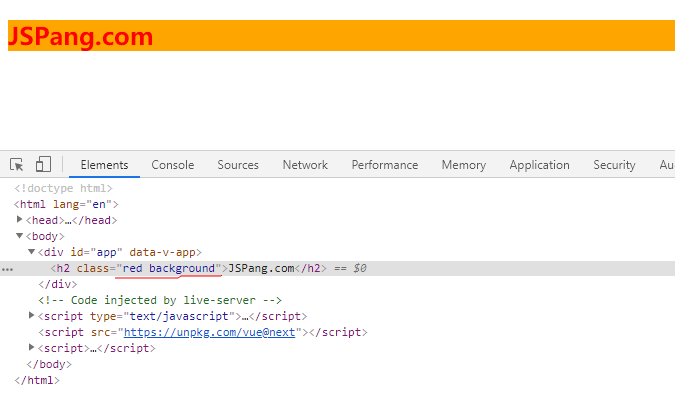The width and height of the screenshot is (675, 403).
Task: Select the JSPang.com heading on page
Action: [81, 36]
